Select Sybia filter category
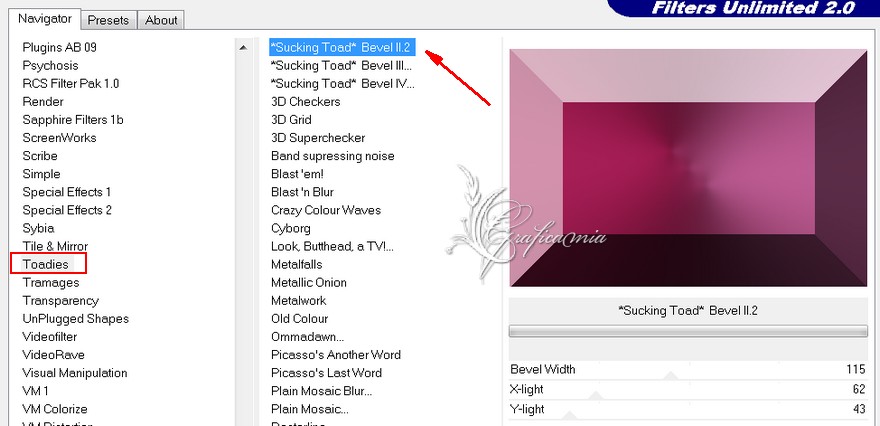880x426 pixels. [38, 228]
